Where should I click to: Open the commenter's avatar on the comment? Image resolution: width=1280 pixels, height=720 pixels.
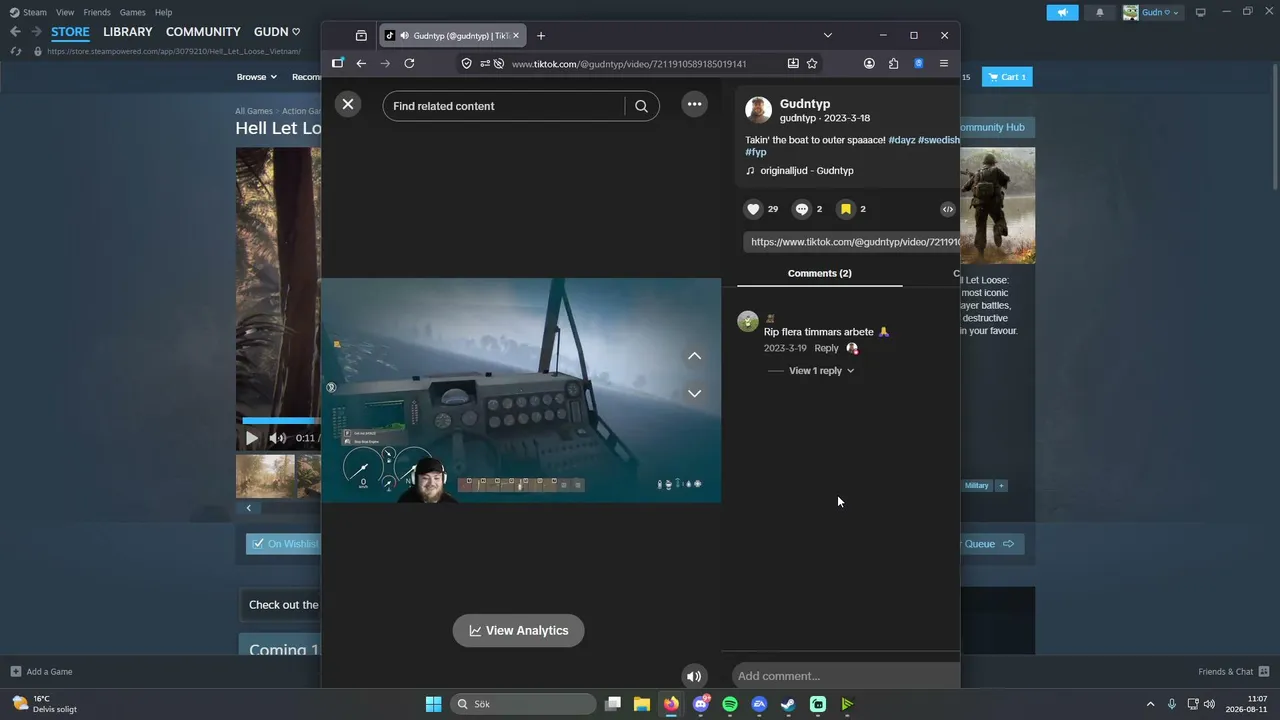(x=747, y=321)
